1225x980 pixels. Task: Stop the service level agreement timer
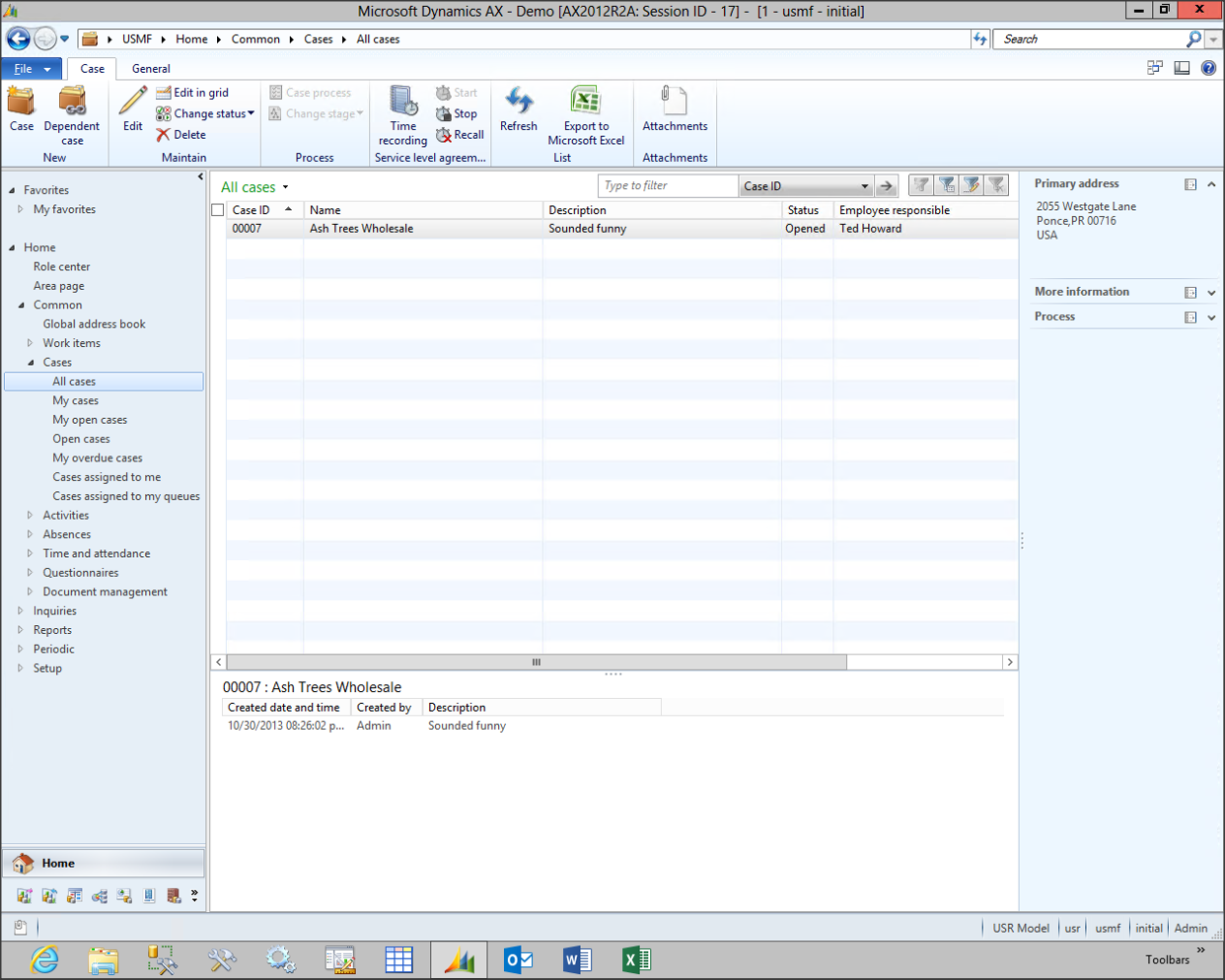click(457, 114)
